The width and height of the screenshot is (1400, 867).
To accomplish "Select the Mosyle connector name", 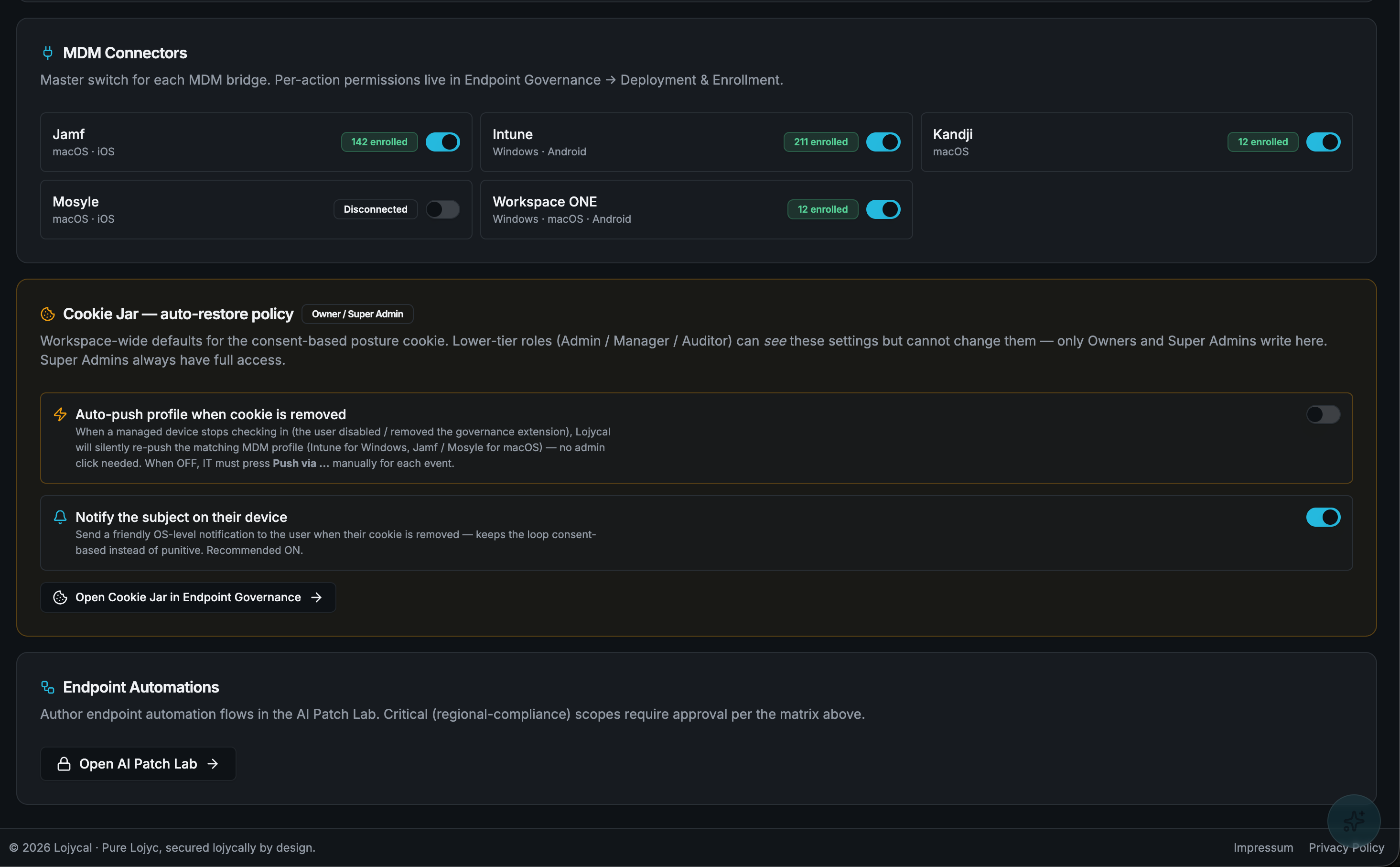I will tap(75, 202).
